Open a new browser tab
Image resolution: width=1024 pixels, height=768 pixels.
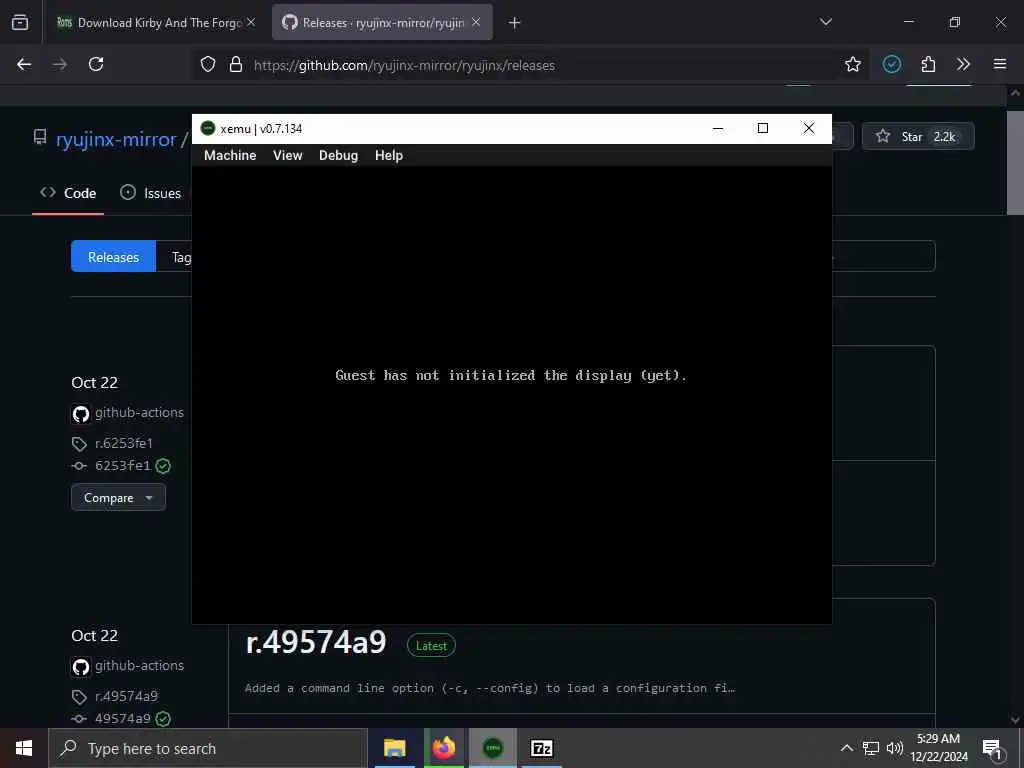[x=515, y=23]
